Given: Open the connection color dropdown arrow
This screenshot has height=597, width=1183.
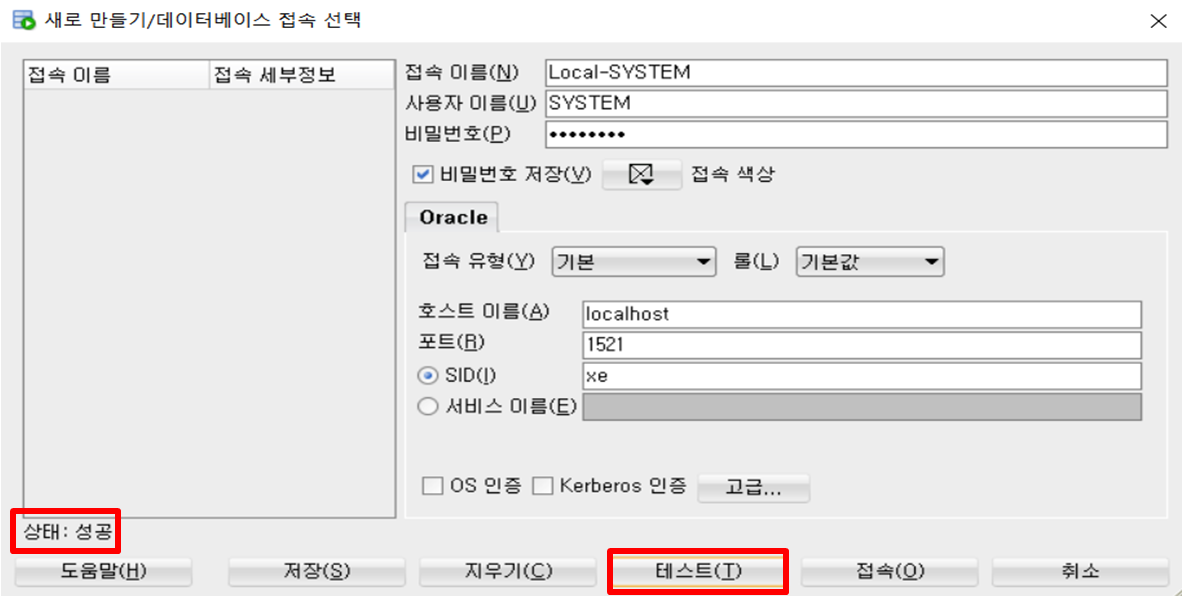Looking at the screenshot, I should point(649,181).
